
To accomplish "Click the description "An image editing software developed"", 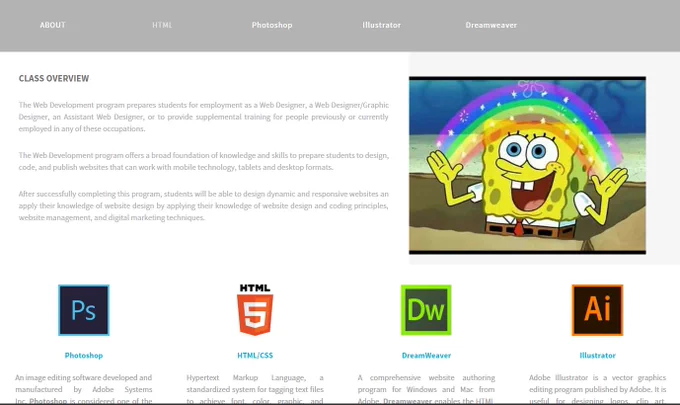I will (84, 389).
